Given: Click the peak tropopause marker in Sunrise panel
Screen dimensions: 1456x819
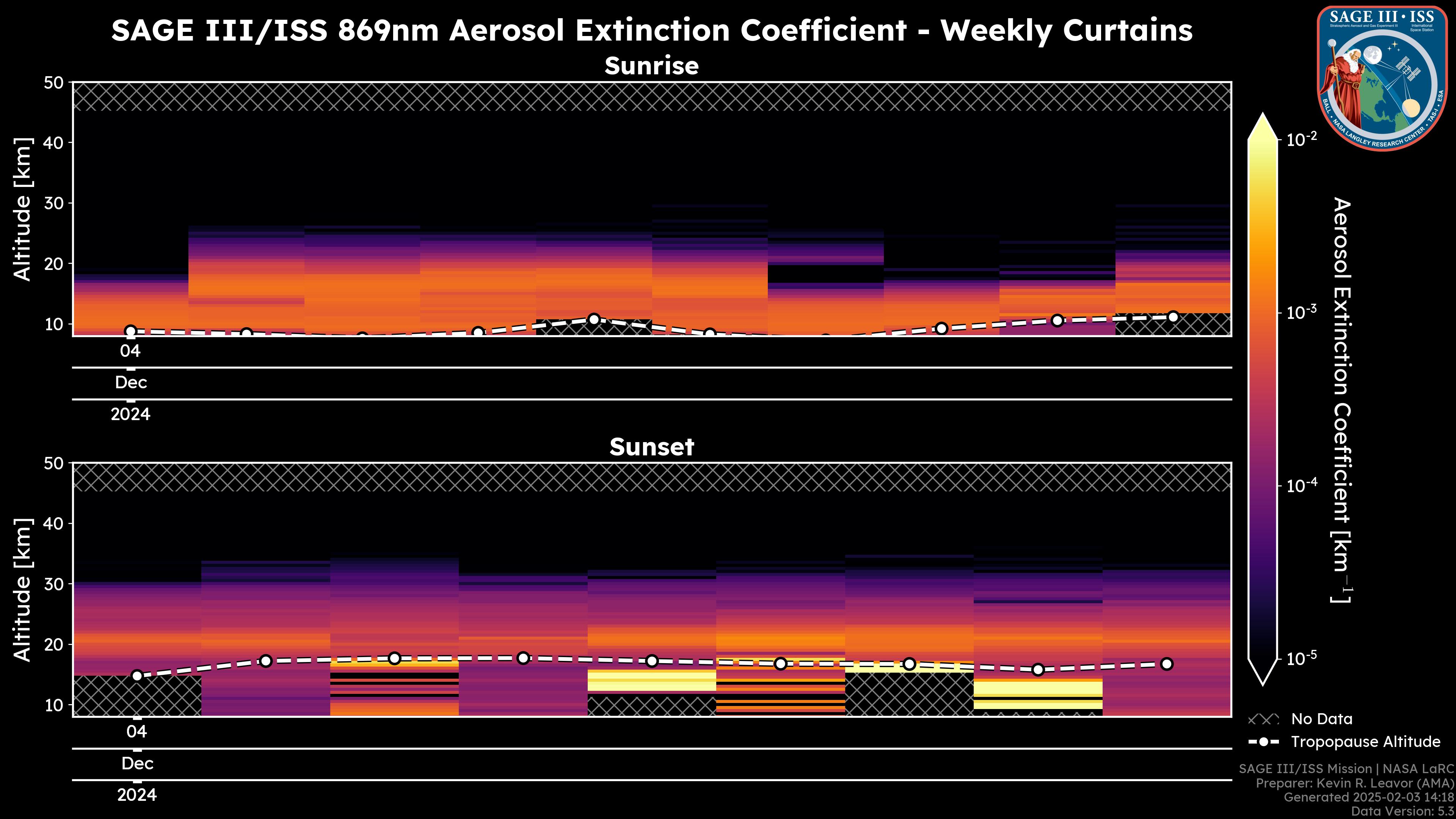Looking at the screenshot, I should point(593,319).
